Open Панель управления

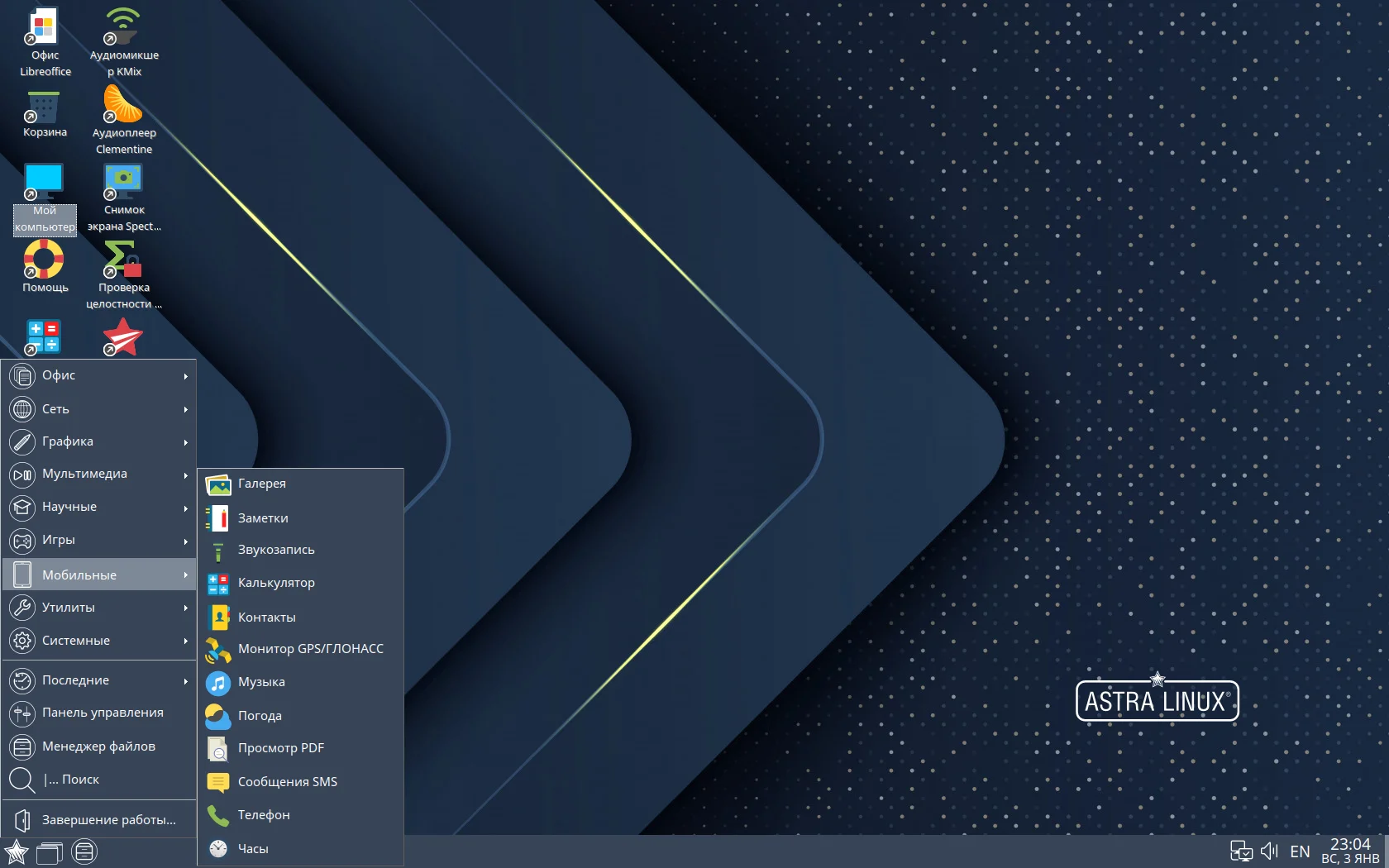(x=103, y=713)
